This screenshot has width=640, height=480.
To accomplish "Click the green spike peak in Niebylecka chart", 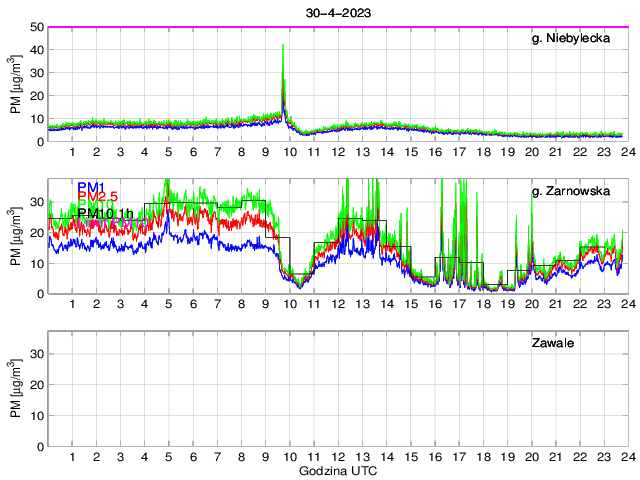I will tap(283, 46).
